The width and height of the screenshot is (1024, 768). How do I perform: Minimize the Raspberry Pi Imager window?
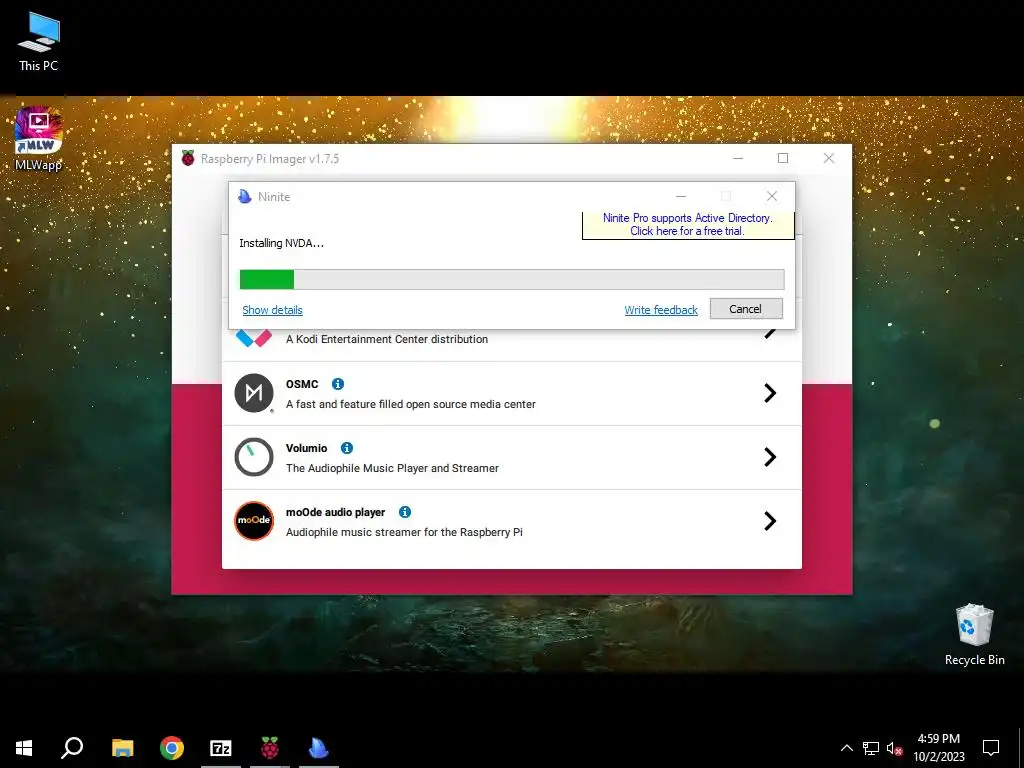pyautogui.click(x=738, y=159)
